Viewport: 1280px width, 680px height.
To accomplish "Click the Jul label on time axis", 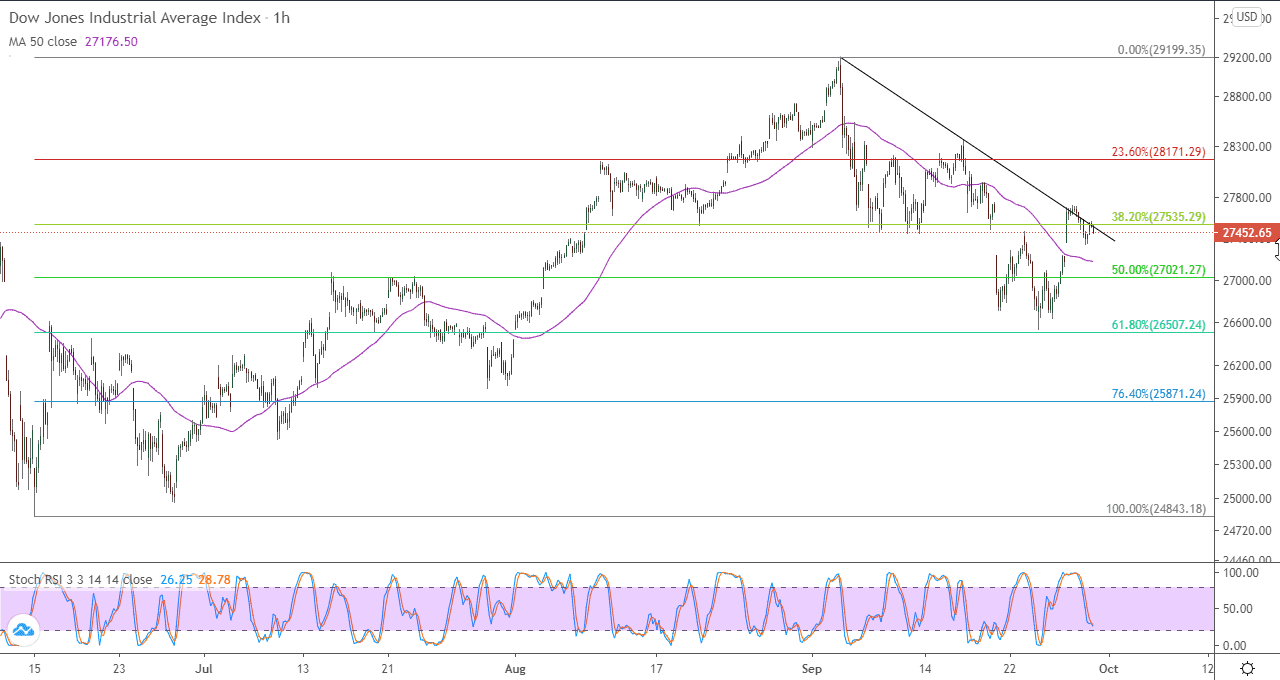I will 203,667.
